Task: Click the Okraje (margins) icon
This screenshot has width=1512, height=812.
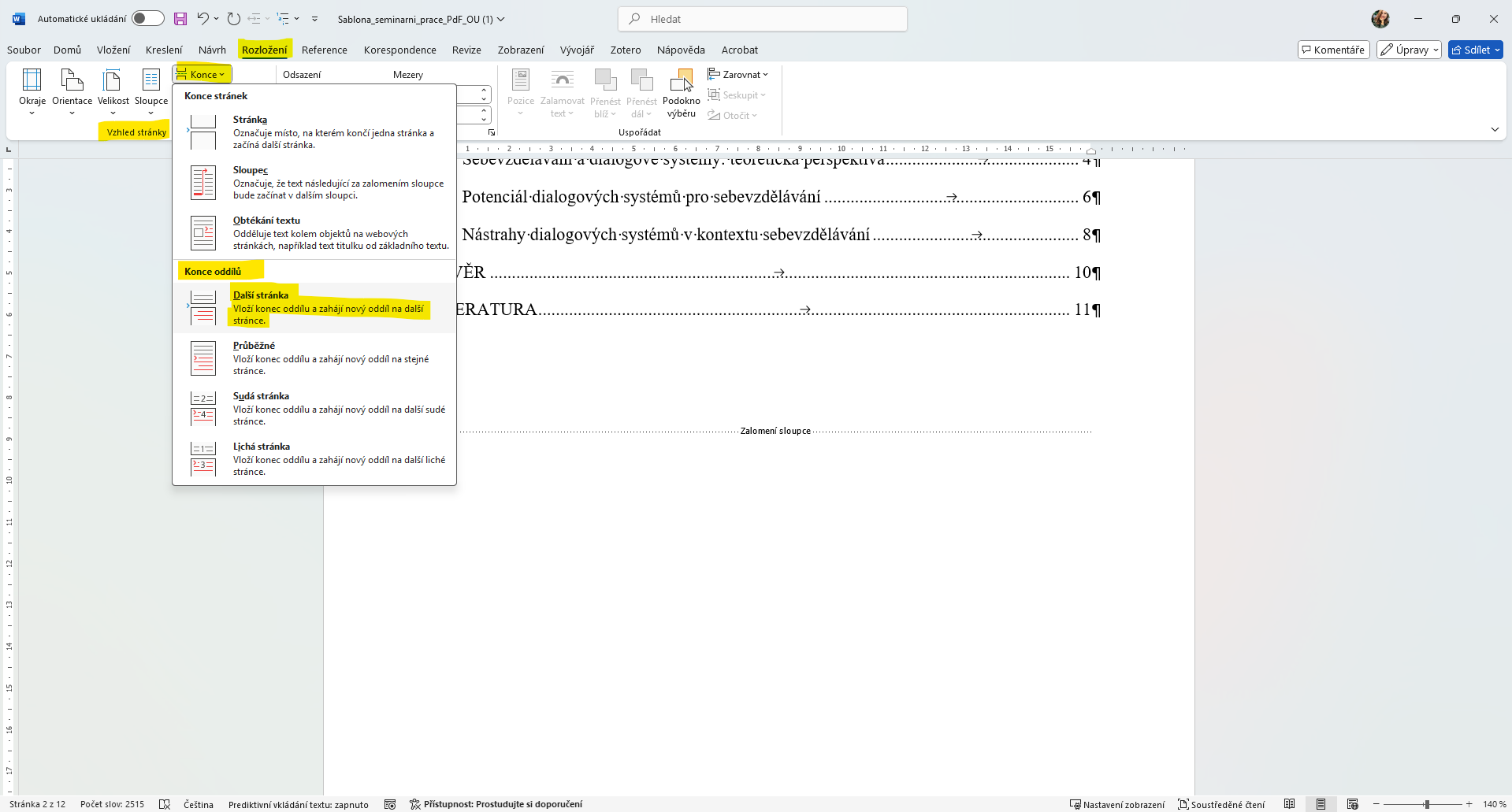Action: [32, 81]
